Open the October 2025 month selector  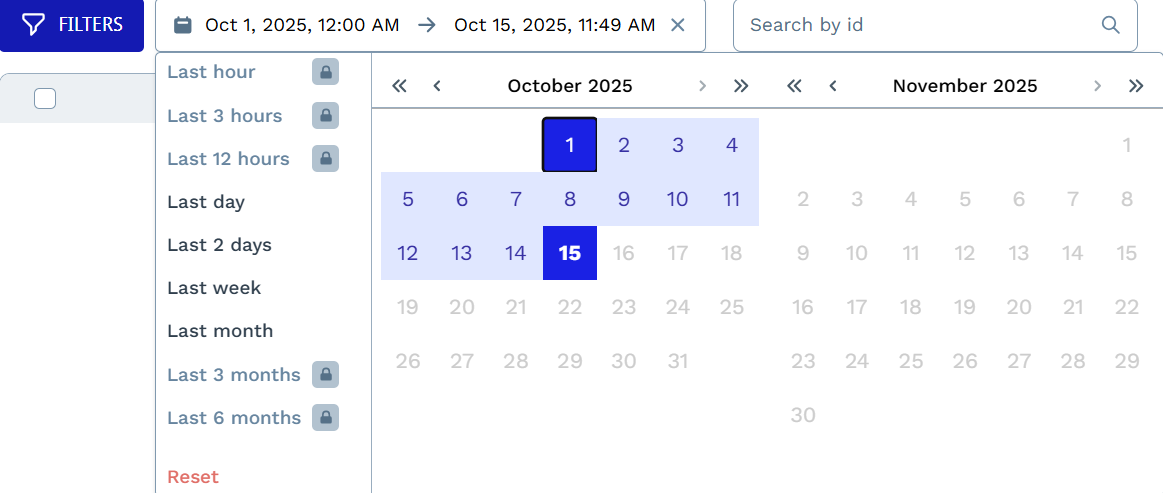coord(570,86)
